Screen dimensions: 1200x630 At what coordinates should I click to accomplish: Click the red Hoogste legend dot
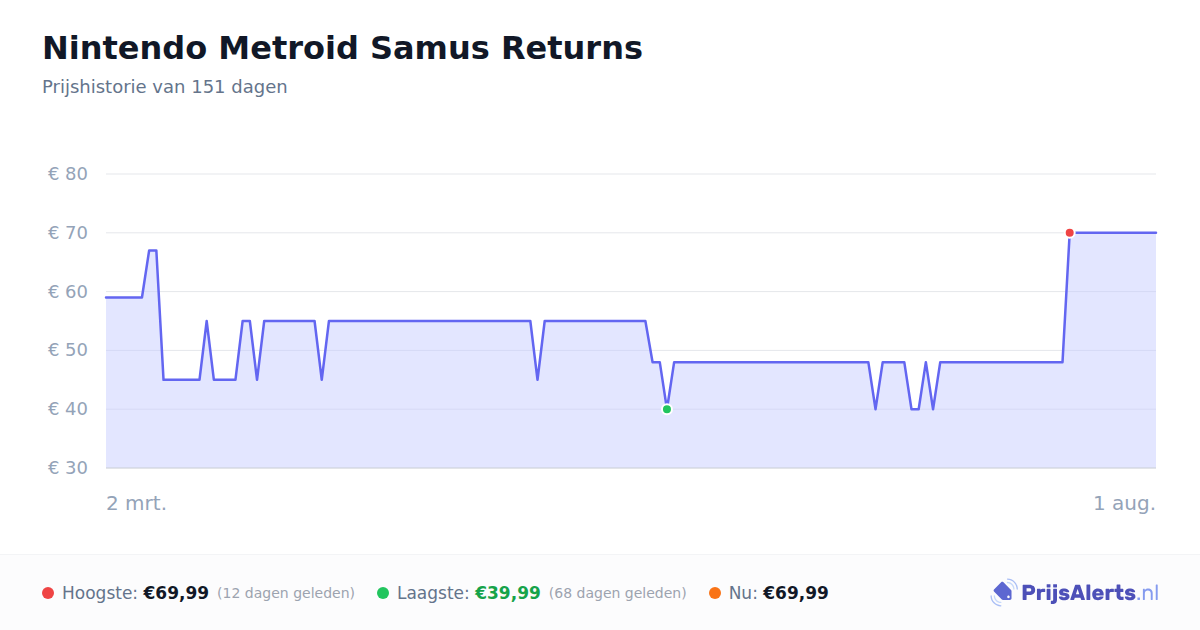tap(48, 593)
